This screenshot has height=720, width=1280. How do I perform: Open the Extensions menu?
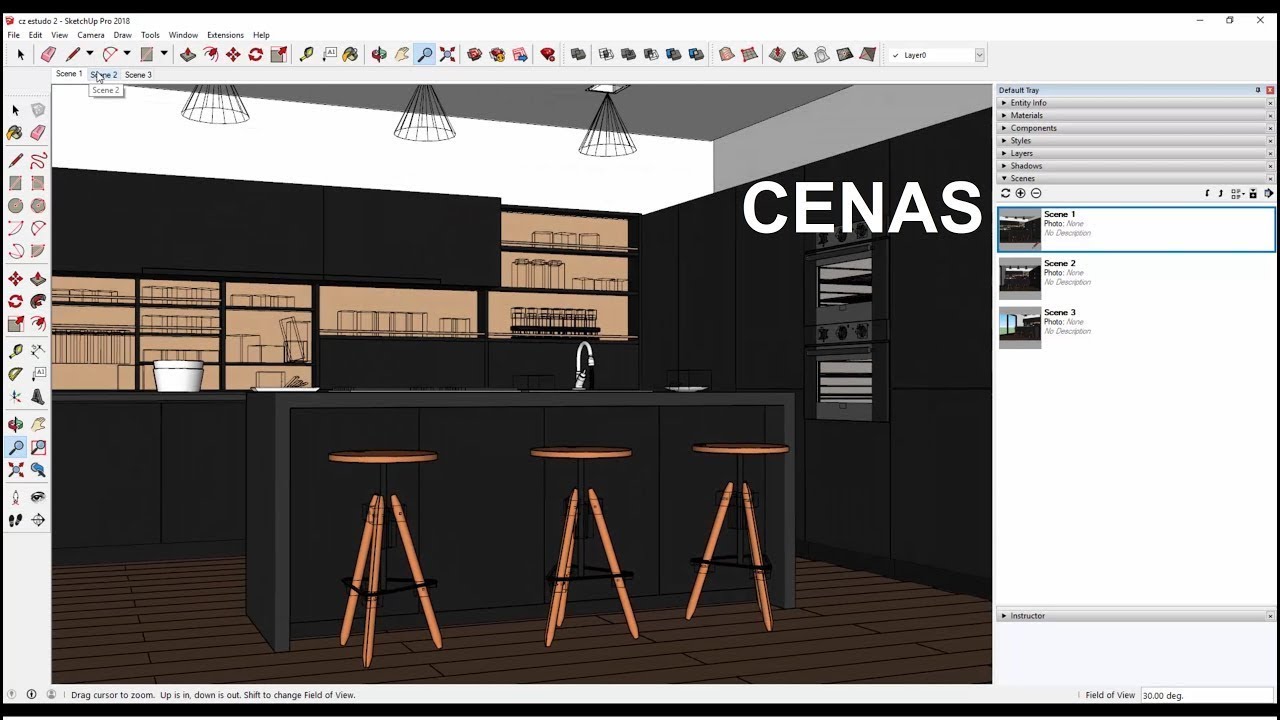[x=225, y=35]
